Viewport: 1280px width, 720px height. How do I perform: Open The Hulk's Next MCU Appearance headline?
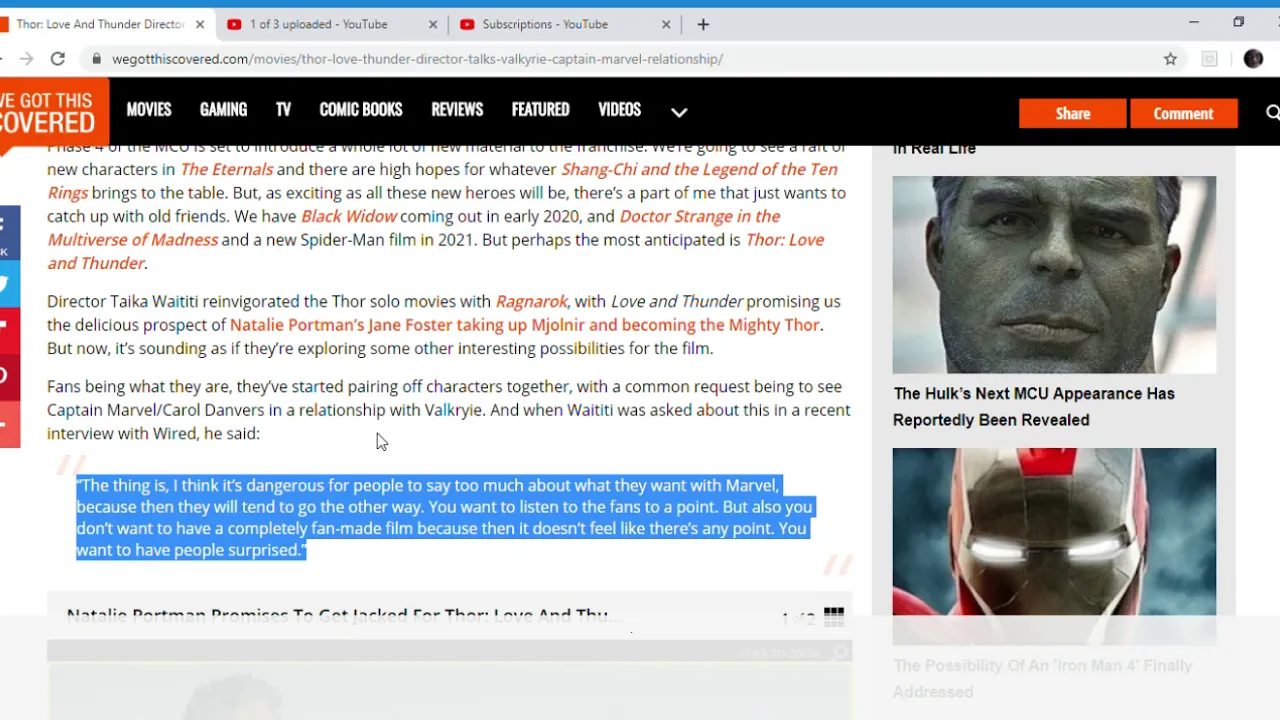click(1034, 407)
